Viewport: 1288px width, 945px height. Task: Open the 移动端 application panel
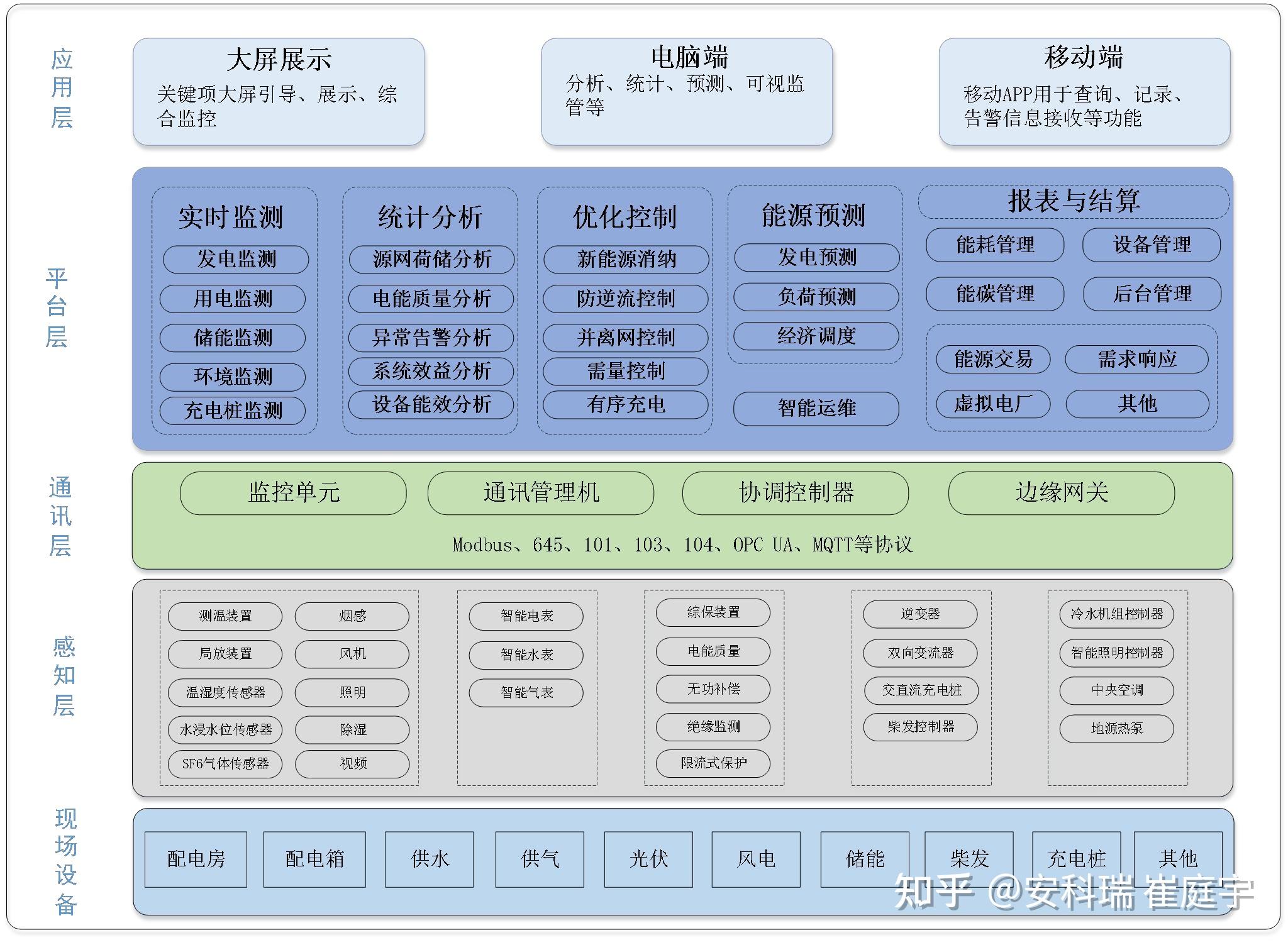(x=1084, y=92)
